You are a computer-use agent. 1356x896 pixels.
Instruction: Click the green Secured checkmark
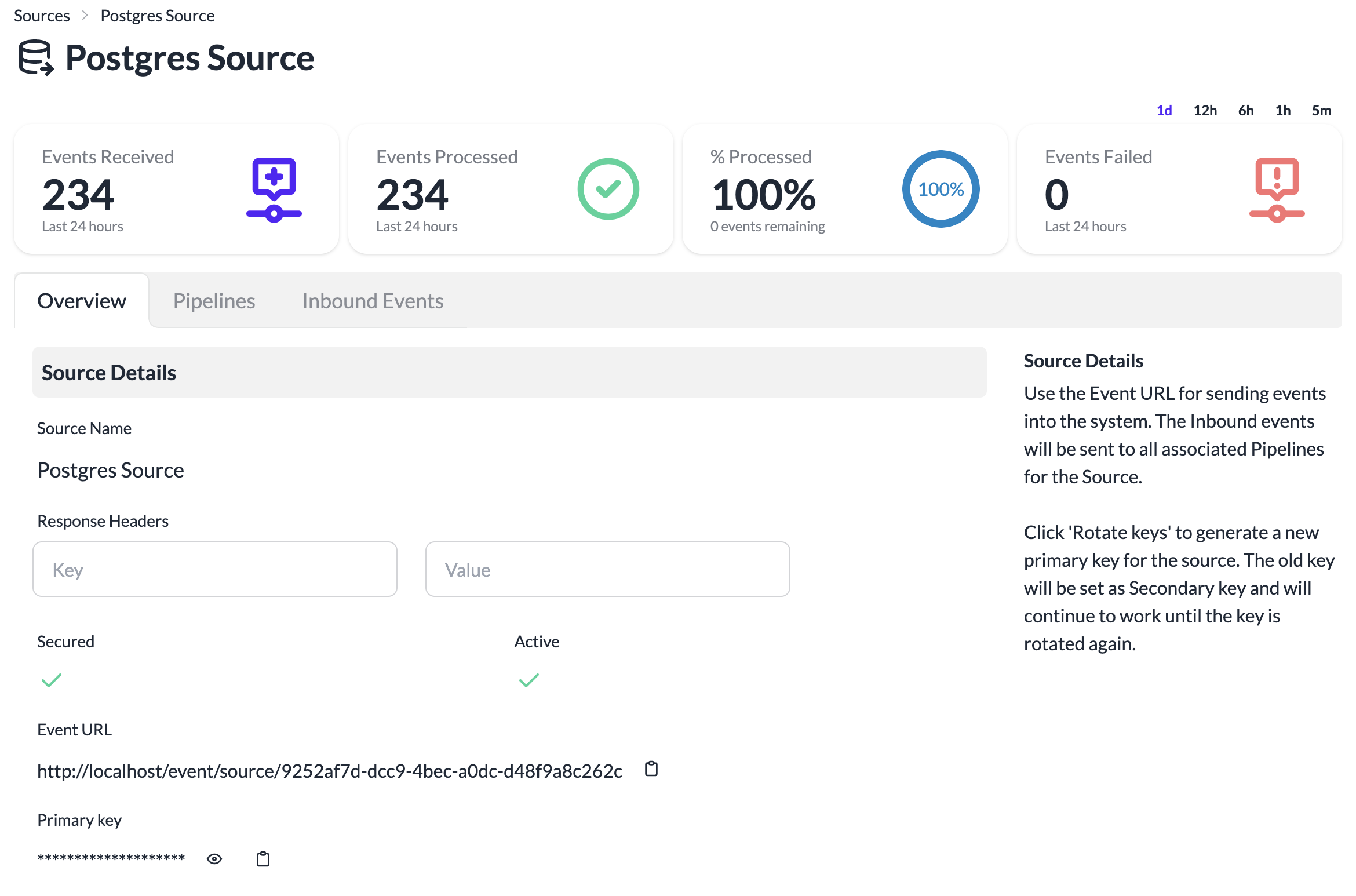52,680
